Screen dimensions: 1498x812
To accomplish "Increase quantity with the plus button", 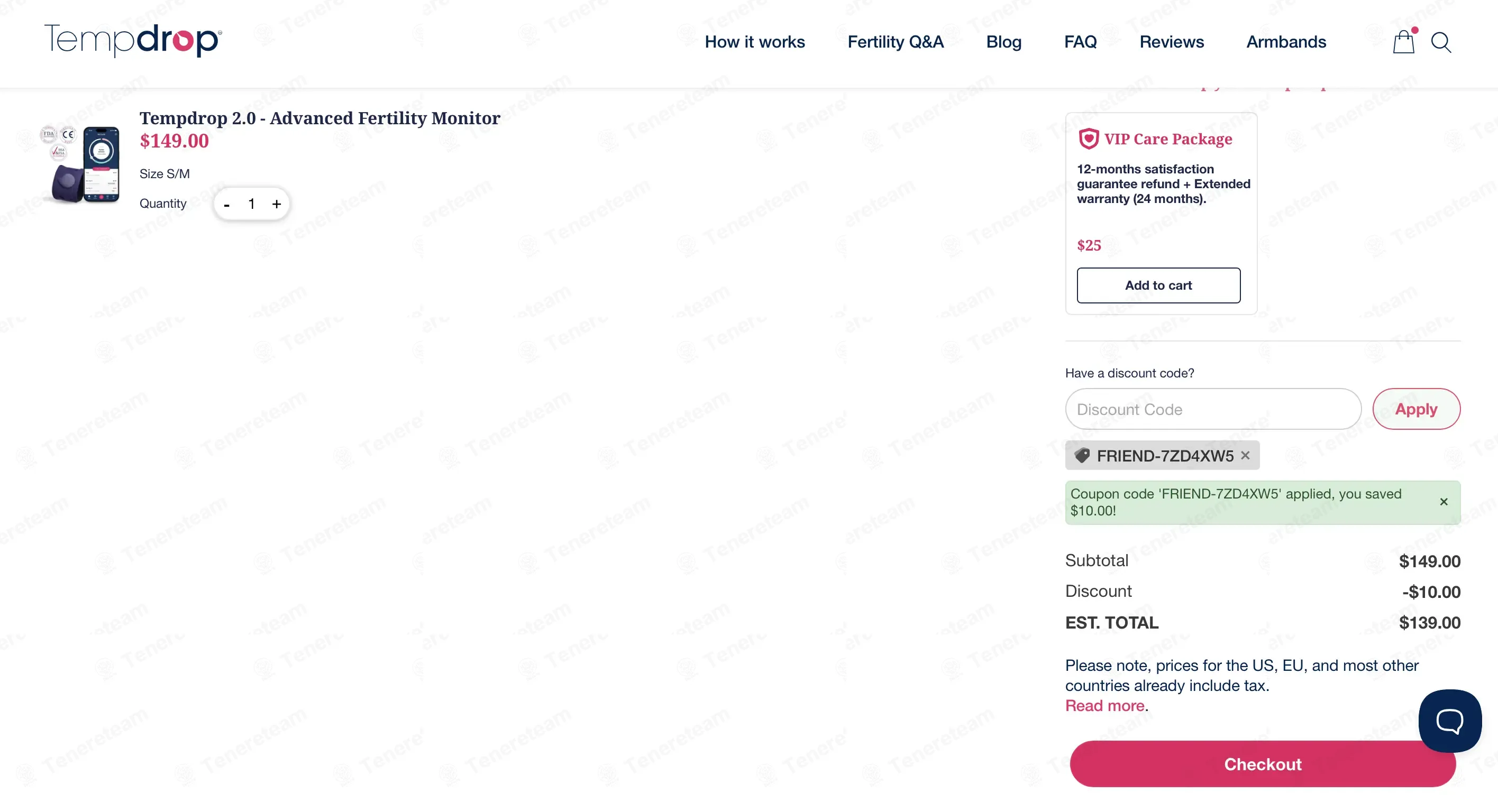I will click(x=276, y=204).
